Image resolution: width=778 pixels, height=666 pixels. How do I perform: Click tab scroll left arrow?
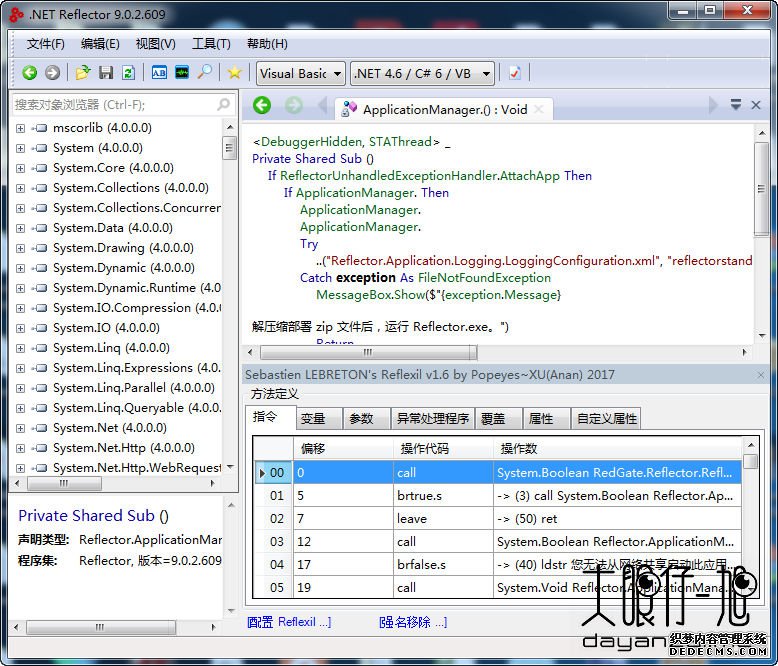click(x=323, y=105)
